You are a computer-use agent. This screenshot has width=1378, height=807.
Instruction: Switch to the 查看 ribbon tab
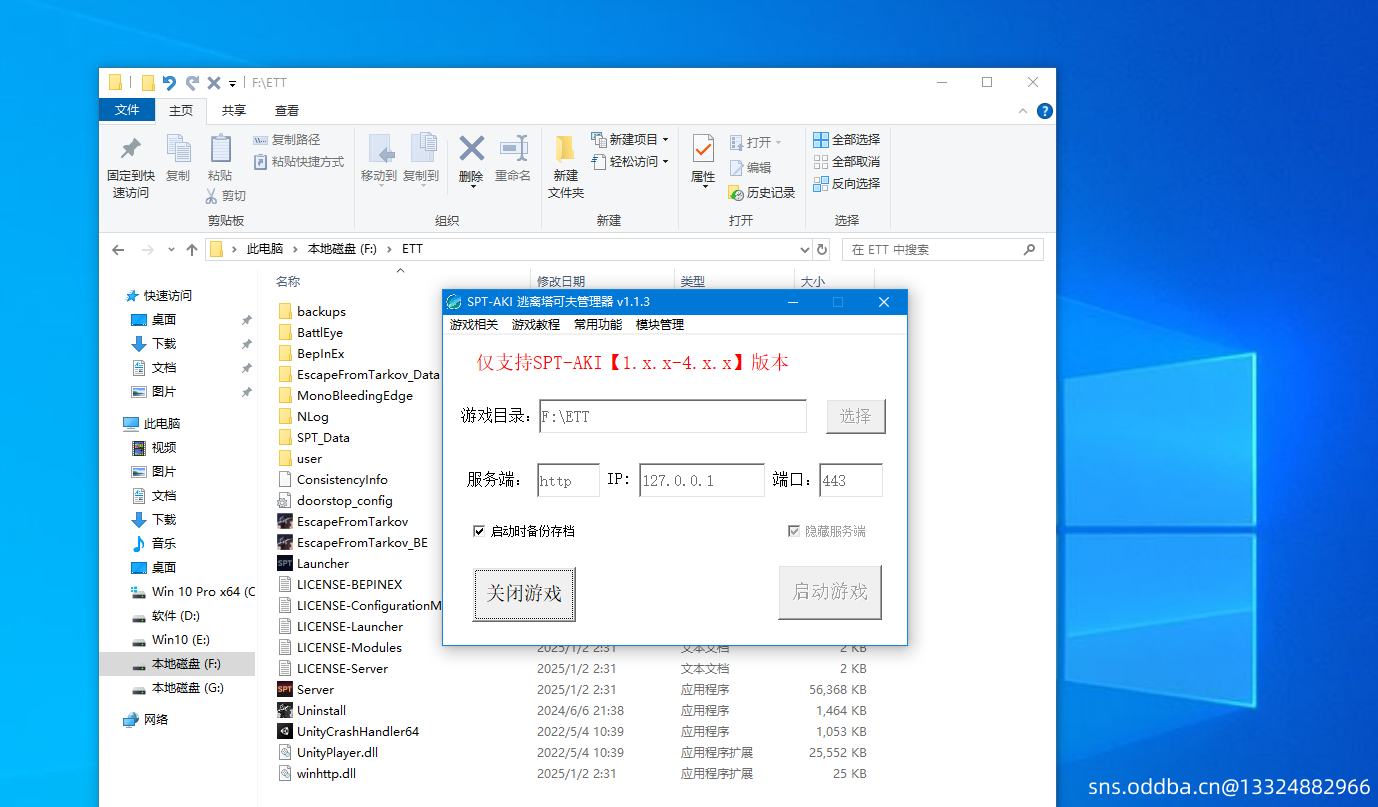click(x=287, y=111)
